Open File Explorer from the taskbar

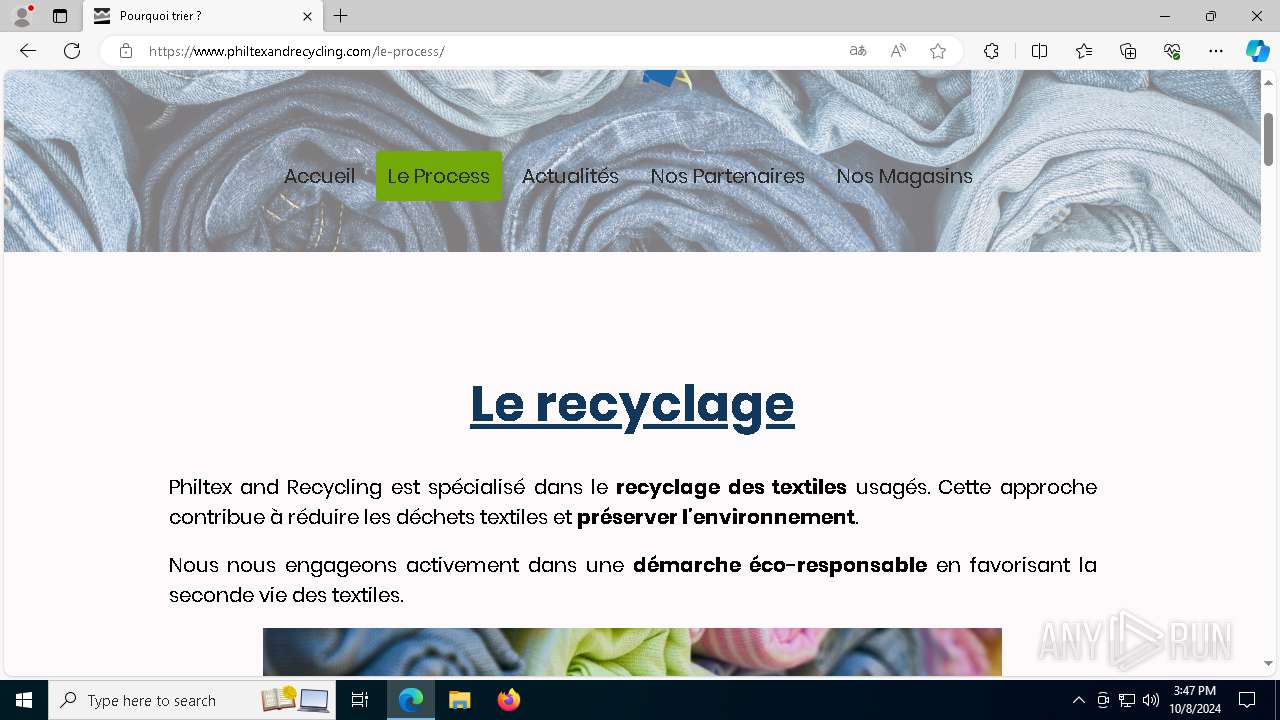pos(460,700)
